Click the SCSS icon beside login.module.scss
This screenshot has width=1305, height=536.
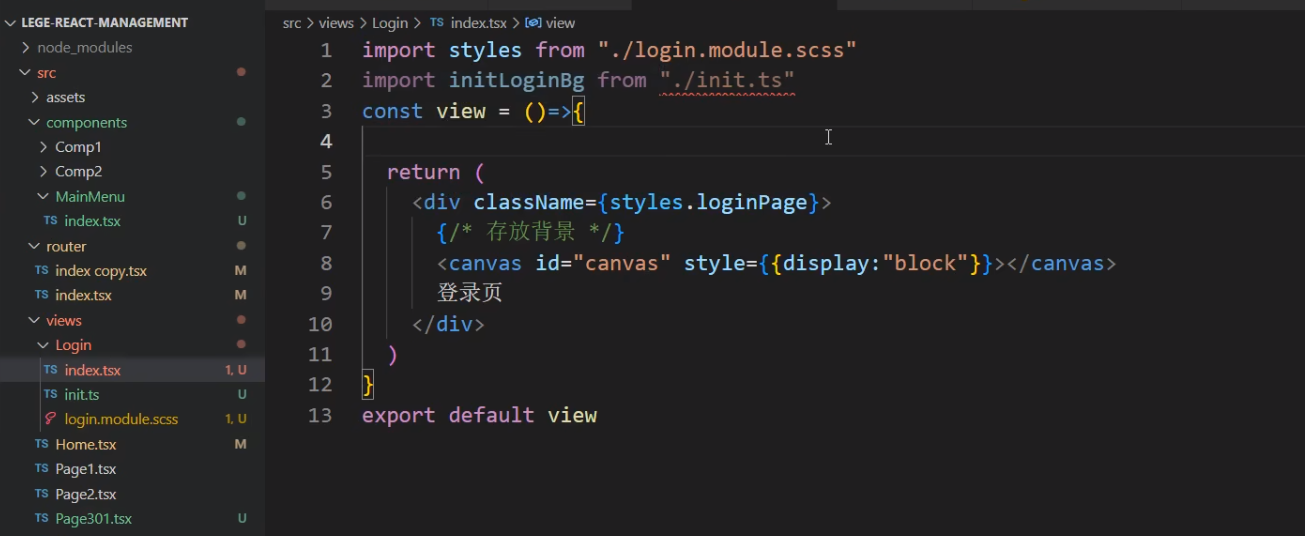pyautogui.click(x=50, y=419)
